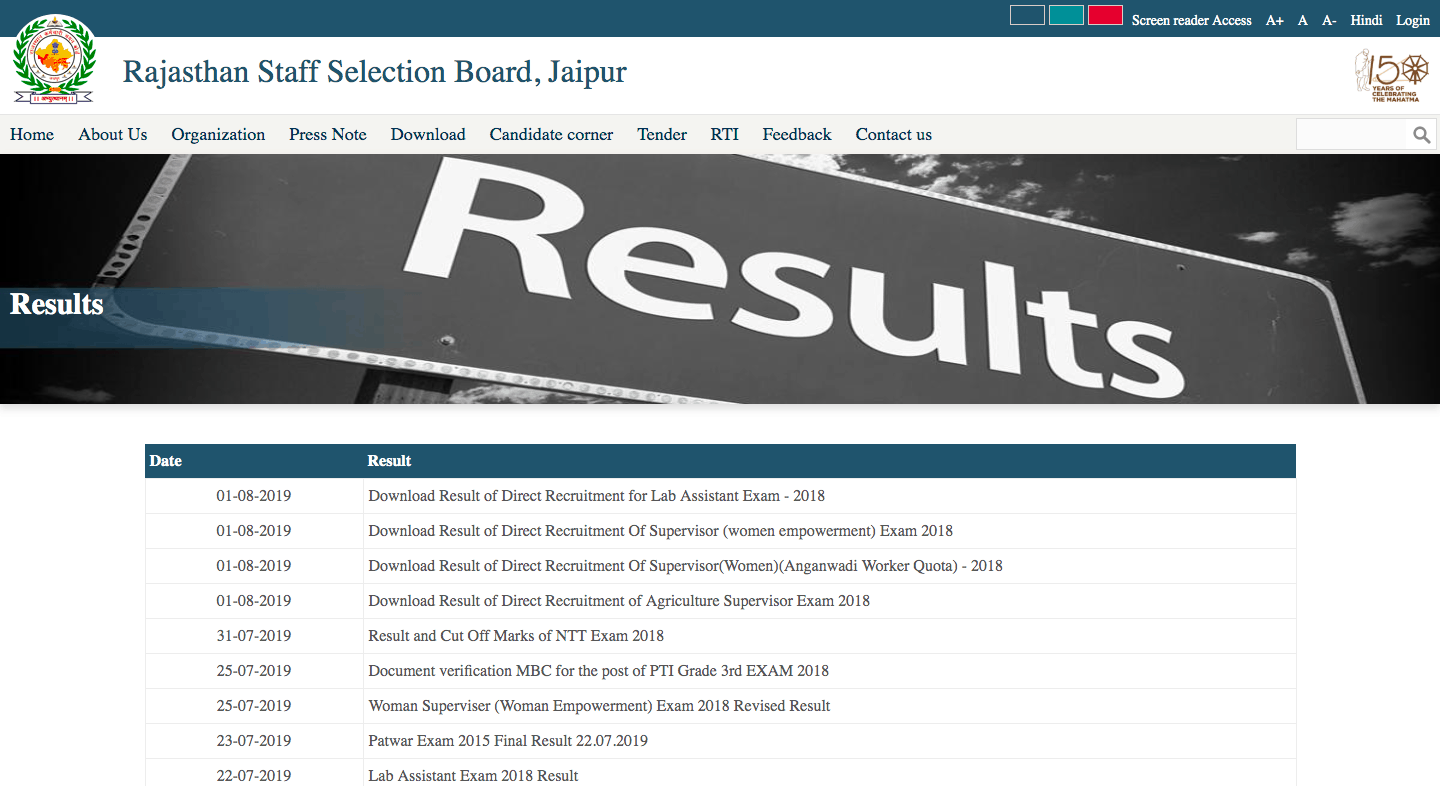Click the Login link
Viewport: 1440px width, 786px height.
point(1413,20)
